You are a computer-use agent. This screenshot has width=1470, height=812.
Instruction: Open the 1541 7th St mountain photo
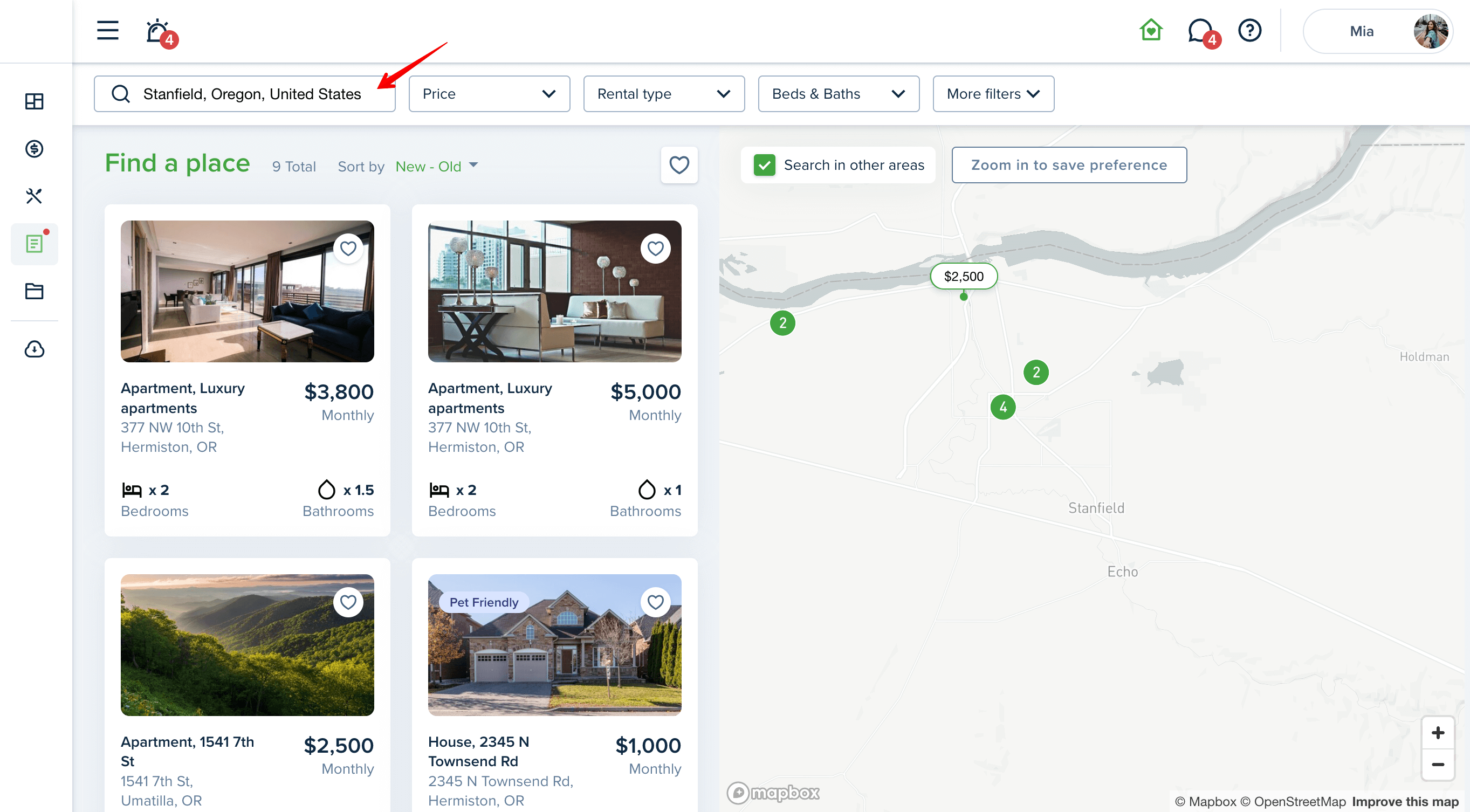(247, 645)
